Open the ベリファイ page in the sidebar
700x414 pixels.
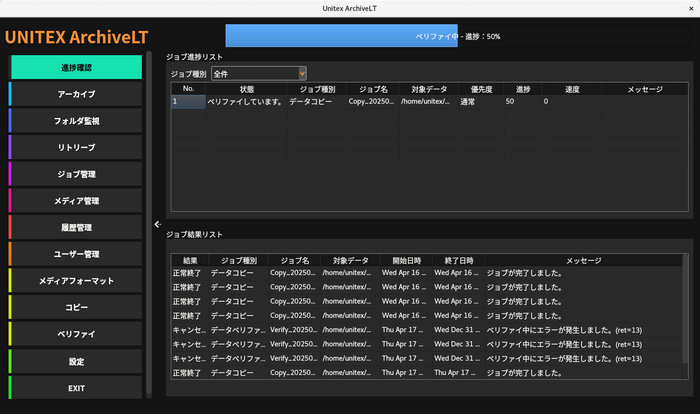click(x=76, y=334)
